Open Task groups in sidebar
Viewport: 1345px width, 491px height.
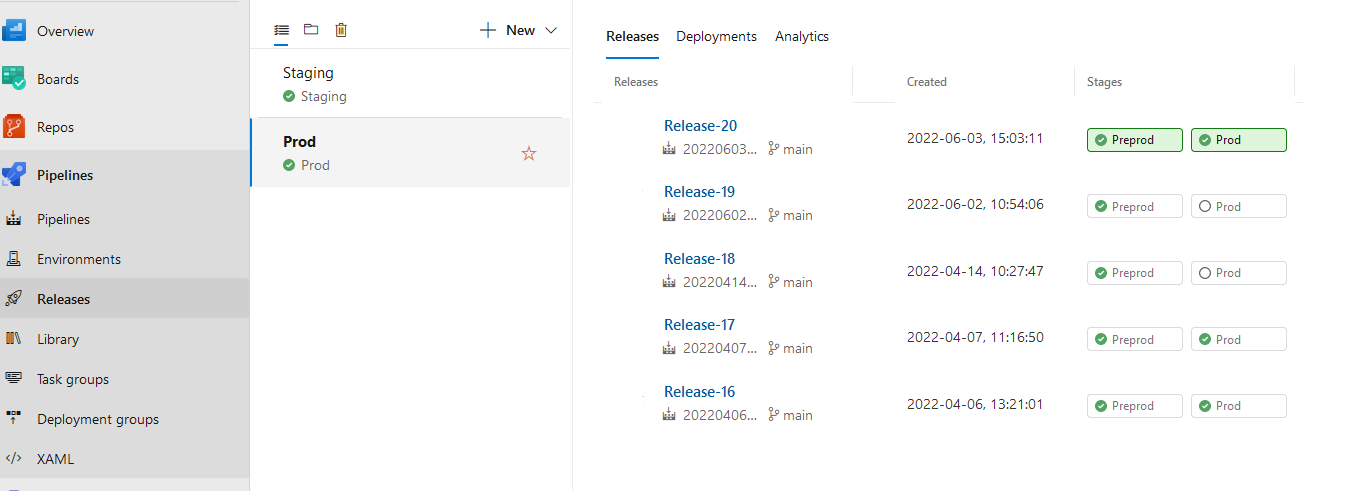[x=72, y=379]
